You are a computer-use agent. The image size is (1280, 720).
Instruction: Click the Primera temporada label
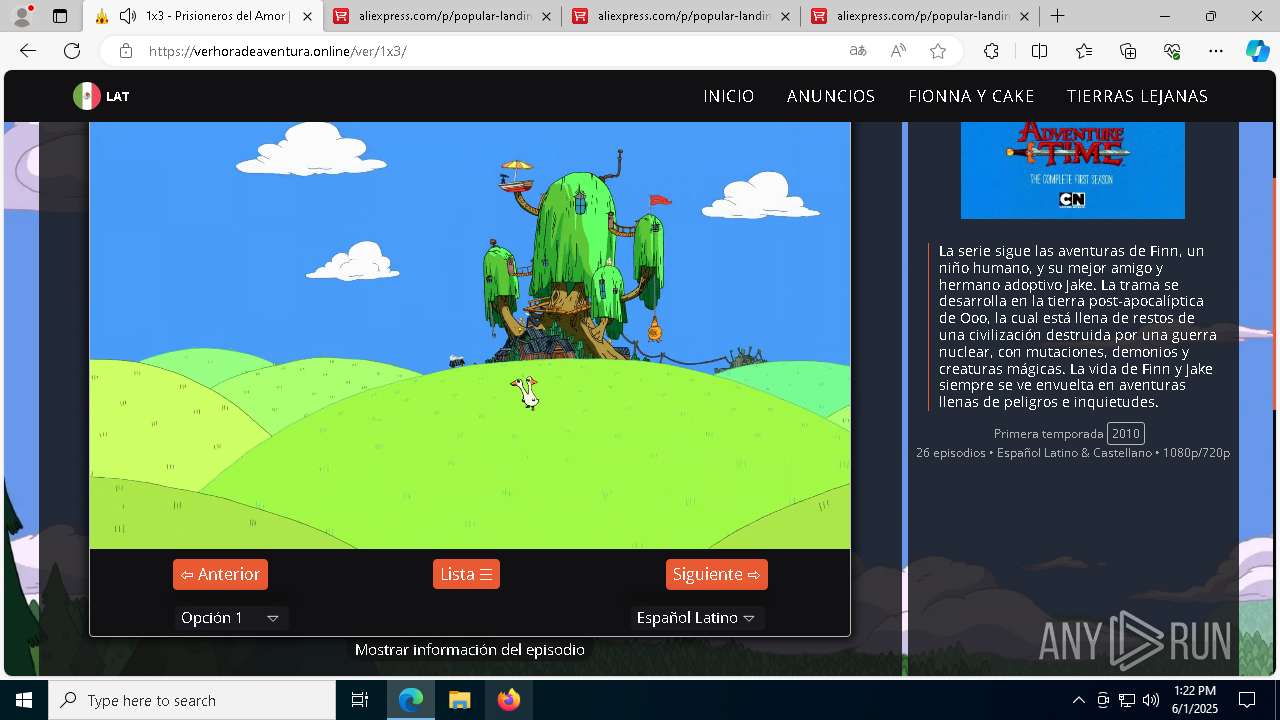click(1049, 433)
